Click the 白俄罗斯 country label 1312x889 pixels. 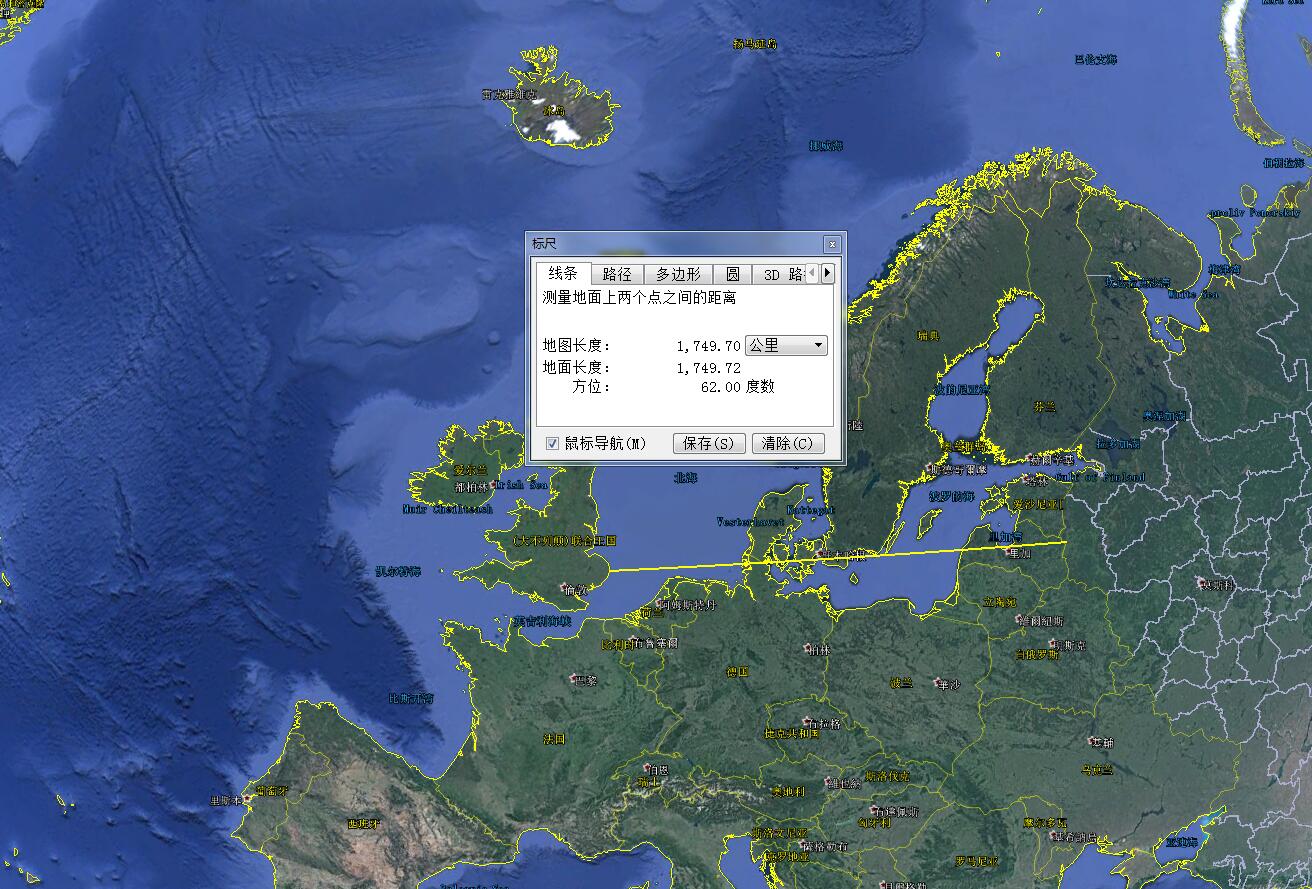1037,654
